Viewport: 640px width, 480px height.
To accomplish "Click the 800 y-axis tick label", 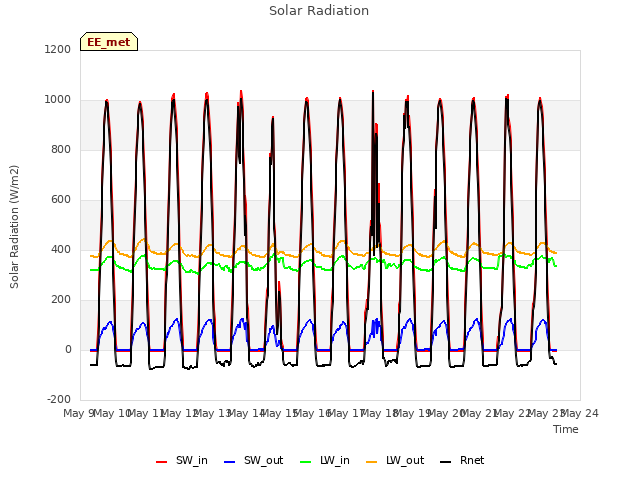I will 61,150.
